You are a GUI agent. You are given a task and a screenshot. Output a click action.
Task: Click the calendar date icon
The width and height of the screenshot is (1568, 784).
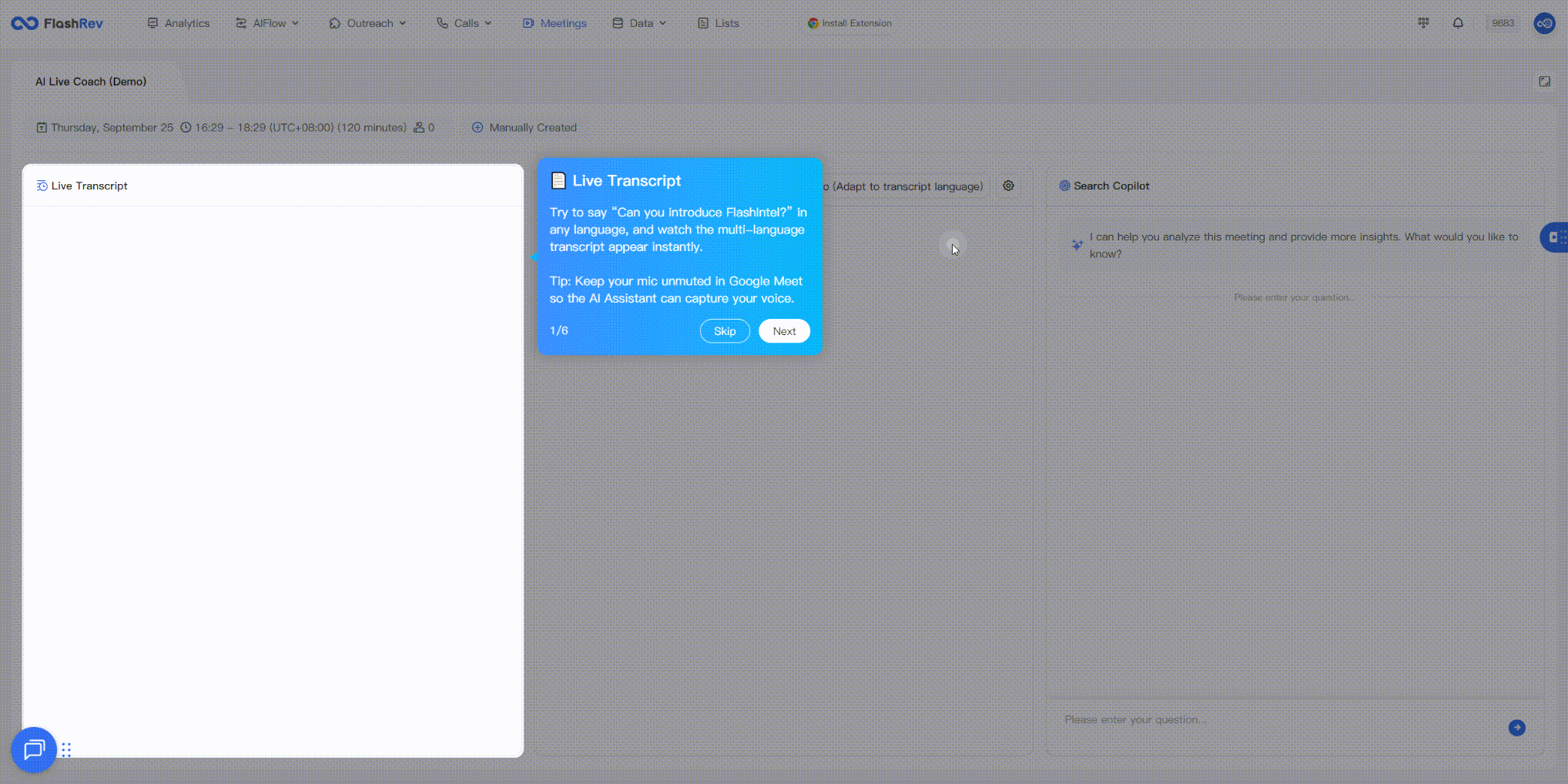pyautogui.click(x=42, y=128)
